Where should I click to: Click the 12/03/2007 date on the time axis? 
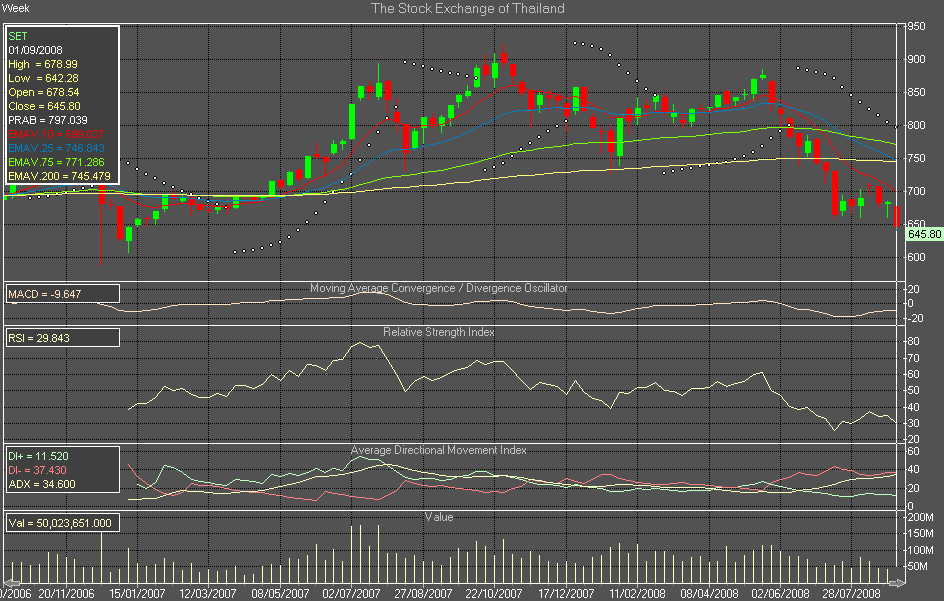point(208,594)
